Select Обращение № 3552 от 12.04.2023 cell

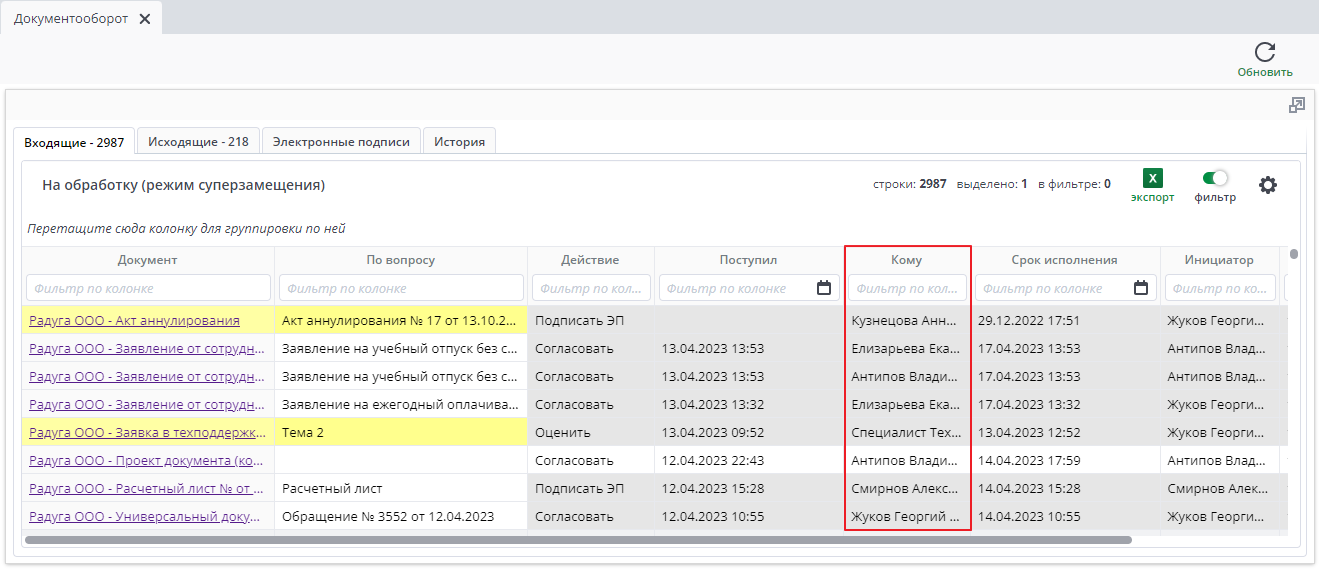(x=400, y=517)
